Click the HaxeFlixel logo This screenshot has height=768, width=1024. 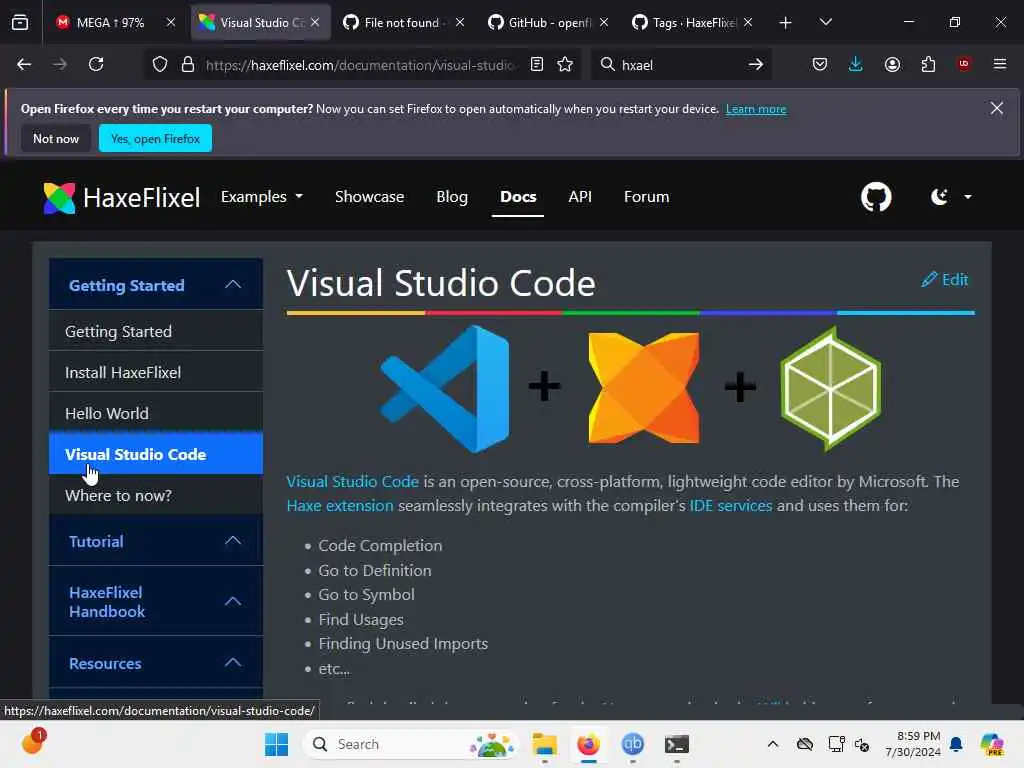click(x=121, y=197)
